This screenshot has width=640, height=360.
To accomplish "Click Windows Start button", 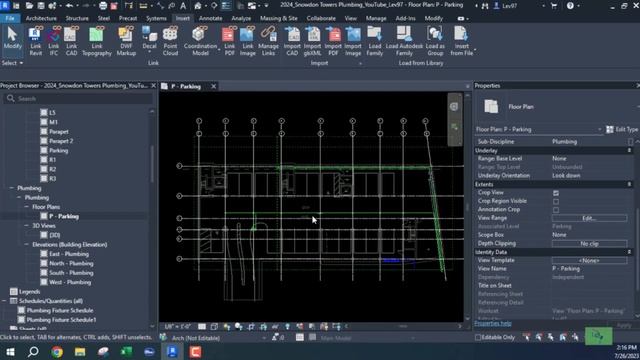I will [10, 351].
